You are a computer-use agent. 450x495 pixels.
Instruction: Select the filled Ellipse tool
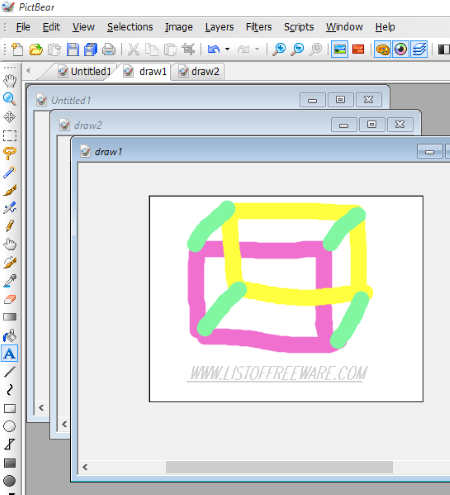(9, 481)
